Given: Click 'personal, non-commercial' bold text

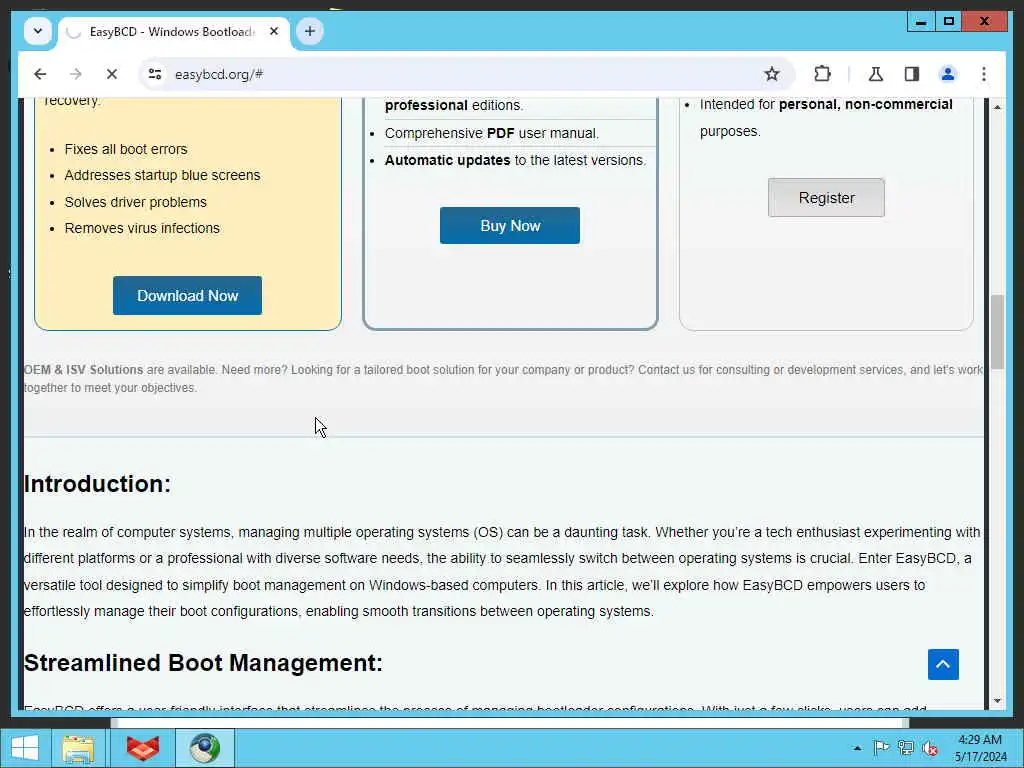Looking at the screenshot, I should point(866,104).
